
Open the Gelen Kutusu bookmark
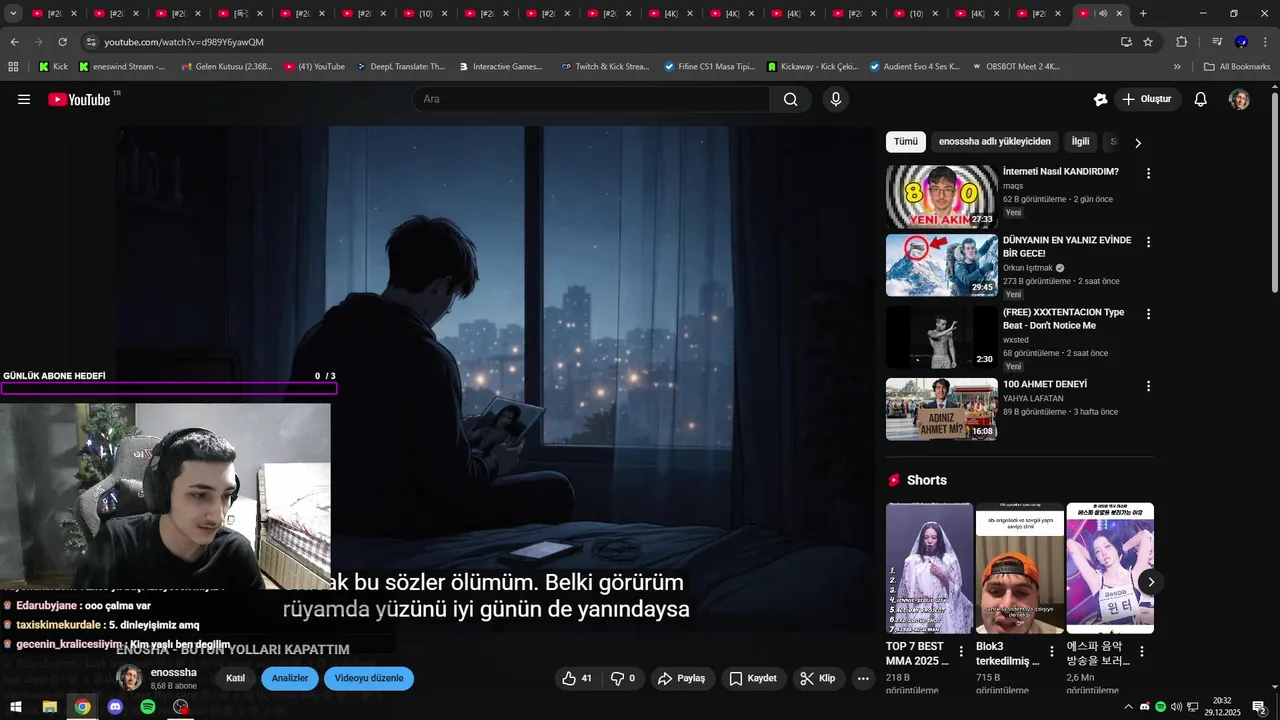pyautogui.click(x=227, y=67)
